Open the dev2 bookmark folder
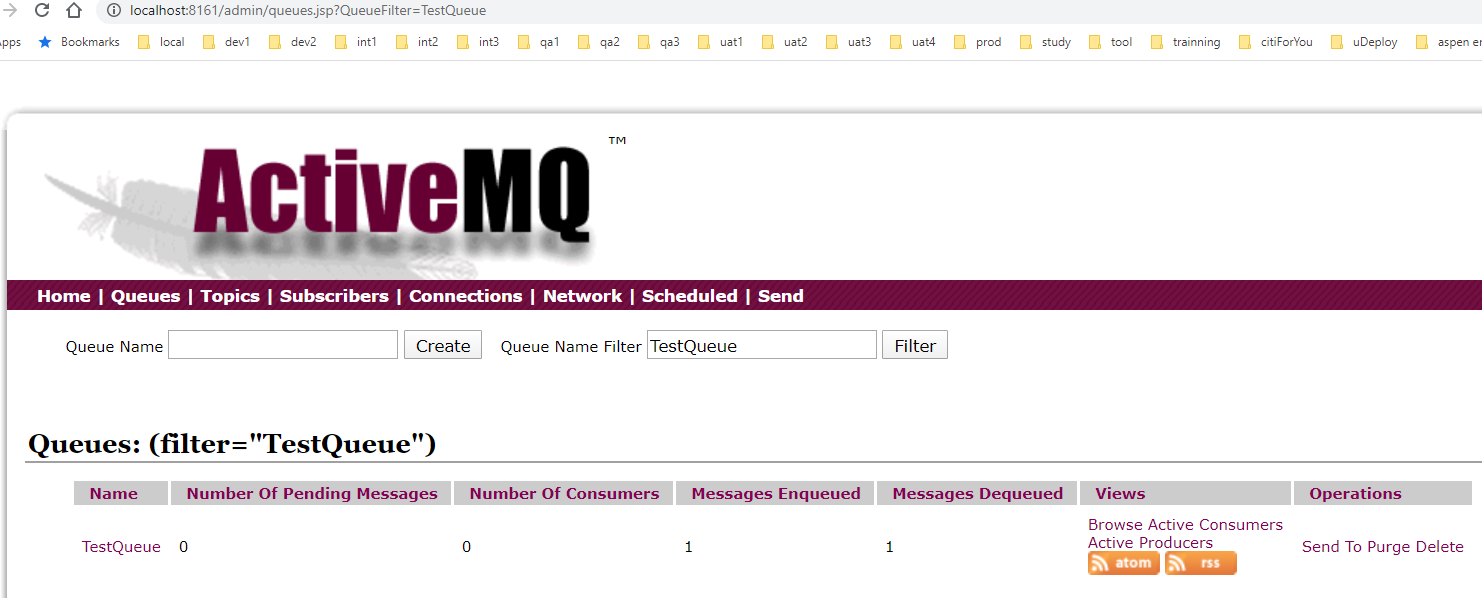Image resolution: width=1482 pixels, height=598 pixels. click(292, 42)
